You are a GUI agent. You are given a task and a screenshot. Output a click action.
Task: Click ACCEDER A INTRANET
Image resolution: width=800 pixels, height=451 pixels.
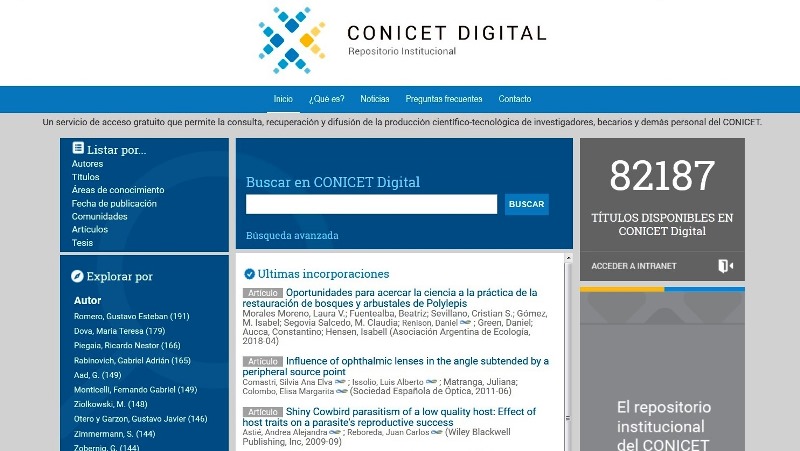634,266
